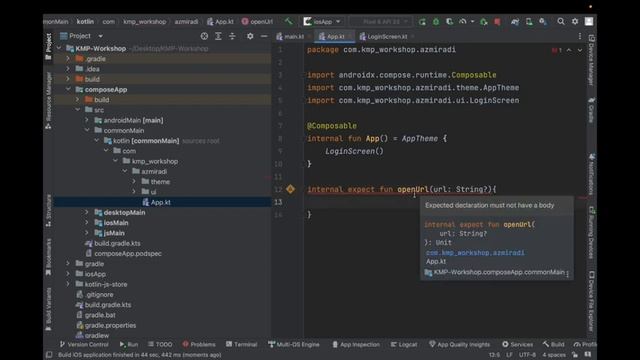Open the device selector dropdown

tap(381, 22)
